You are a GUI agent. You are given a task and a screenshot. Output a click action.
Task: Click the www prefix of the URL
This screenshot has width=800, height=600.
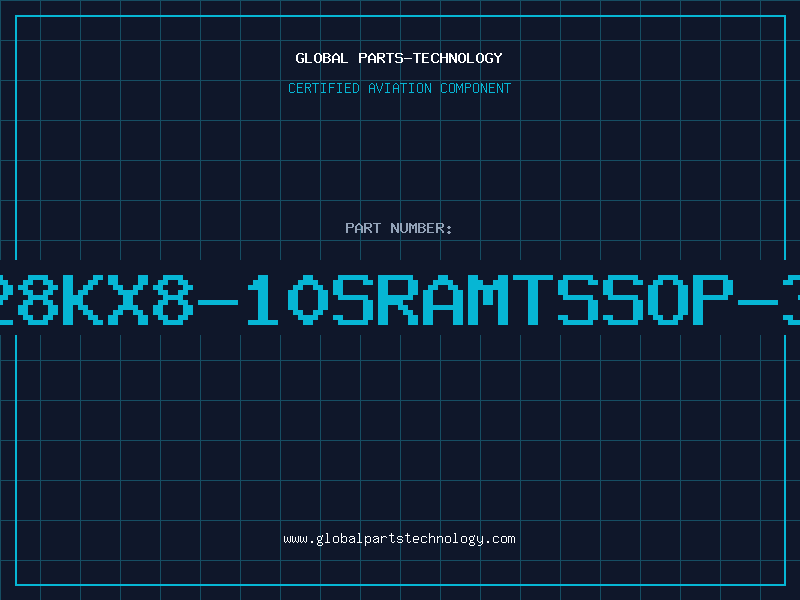296,540
